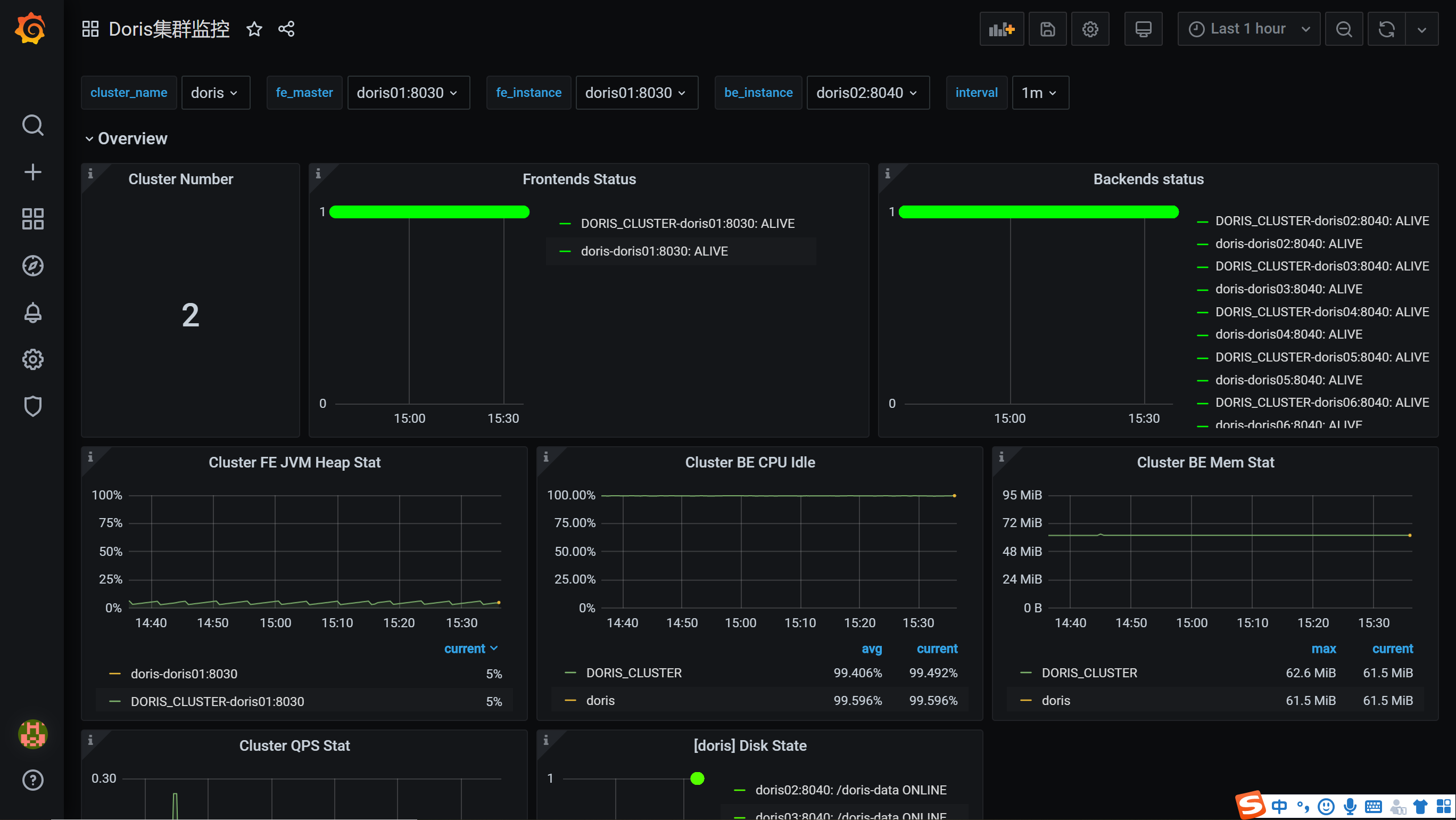Toggle doris series in BE Mem Stat legend
The height and width of the screenshot is (820, 1456).
tap(1055, 701)
